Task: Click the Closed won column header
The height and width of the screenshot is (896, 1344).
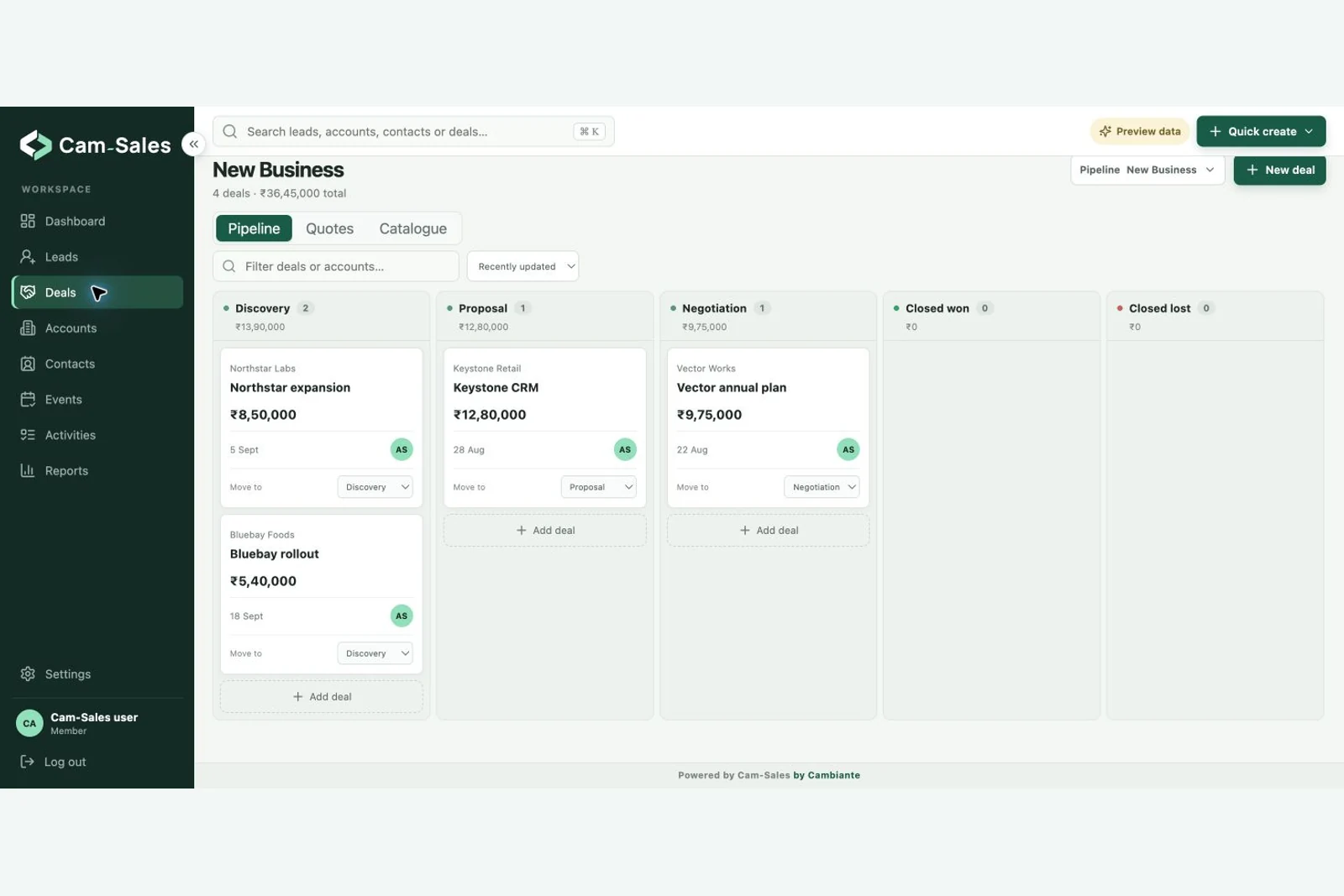Action: pyautogui.click(x=991, y=317)
